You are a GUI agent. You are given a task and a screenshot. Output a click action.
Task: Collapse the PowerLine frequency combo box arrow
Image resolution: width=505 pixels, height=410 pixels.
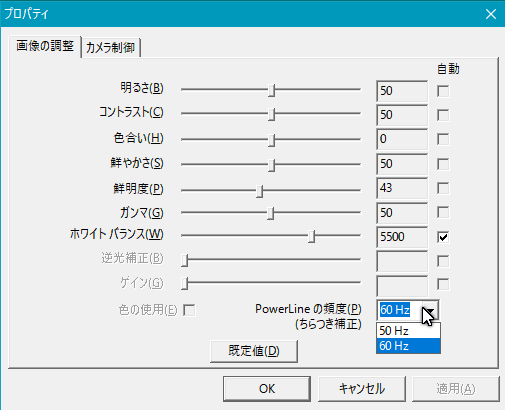(430, 310)
